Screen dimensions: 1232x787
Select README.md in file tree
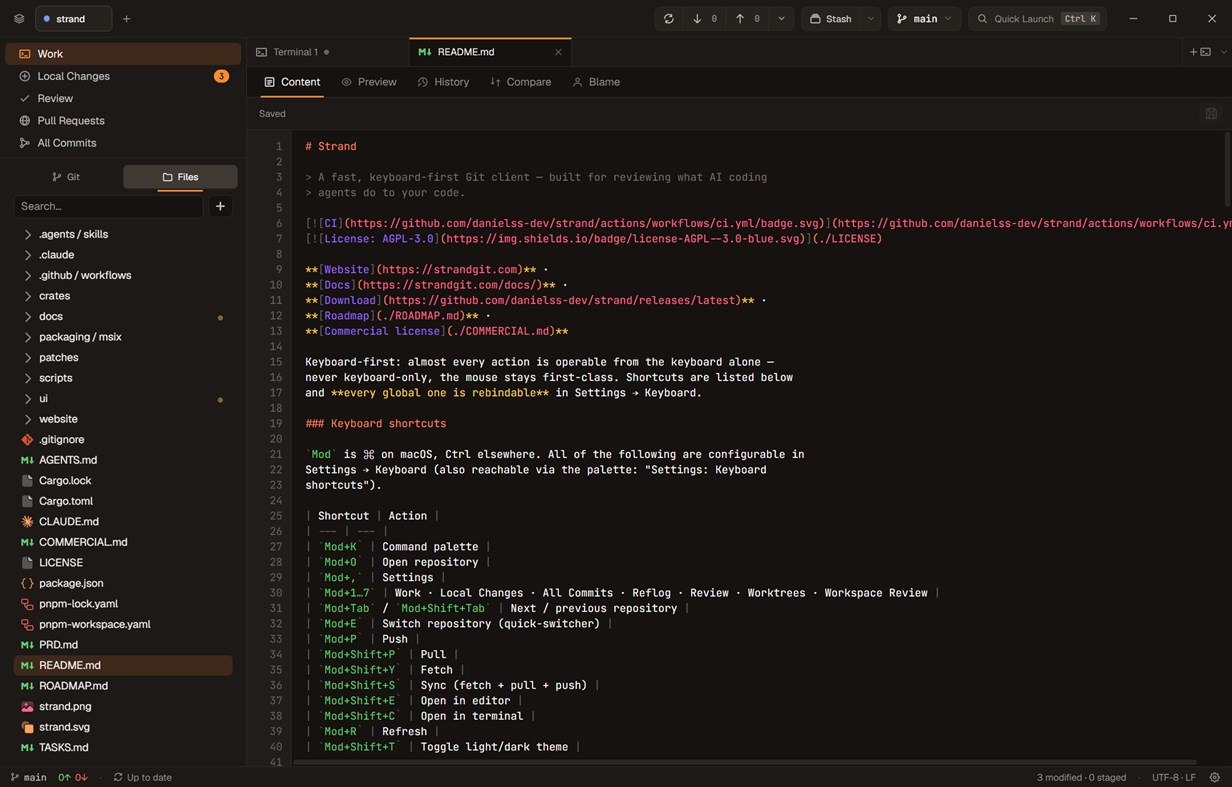(x=123, y=665)
